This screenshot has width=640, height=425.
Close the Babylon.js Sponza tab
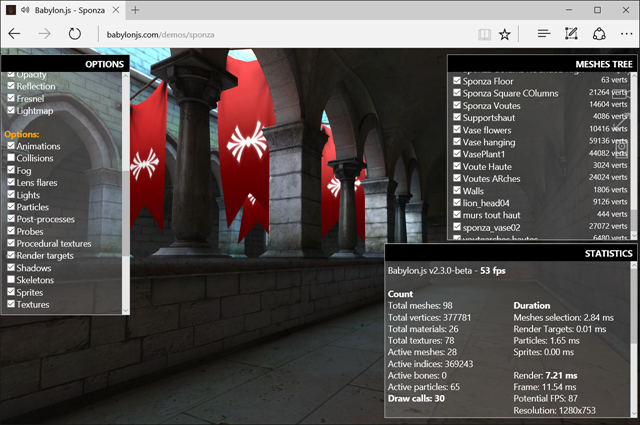tap(116, 10)
